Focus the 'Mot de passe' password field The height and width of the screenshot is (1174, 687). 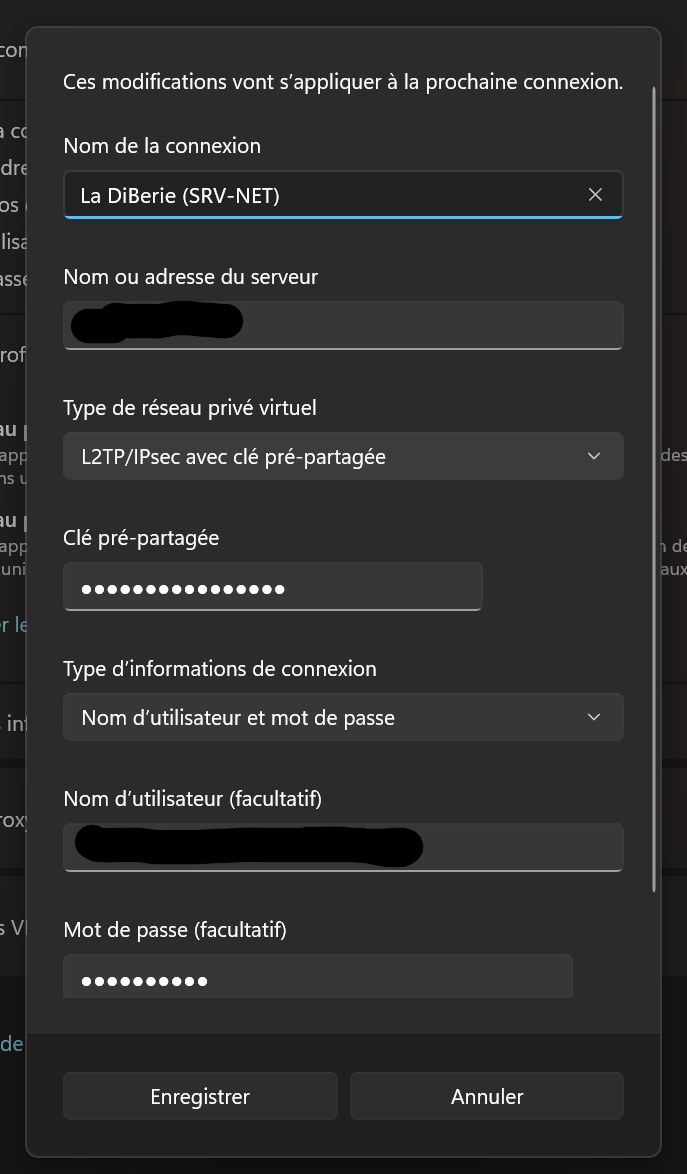[x=317, y=979]
